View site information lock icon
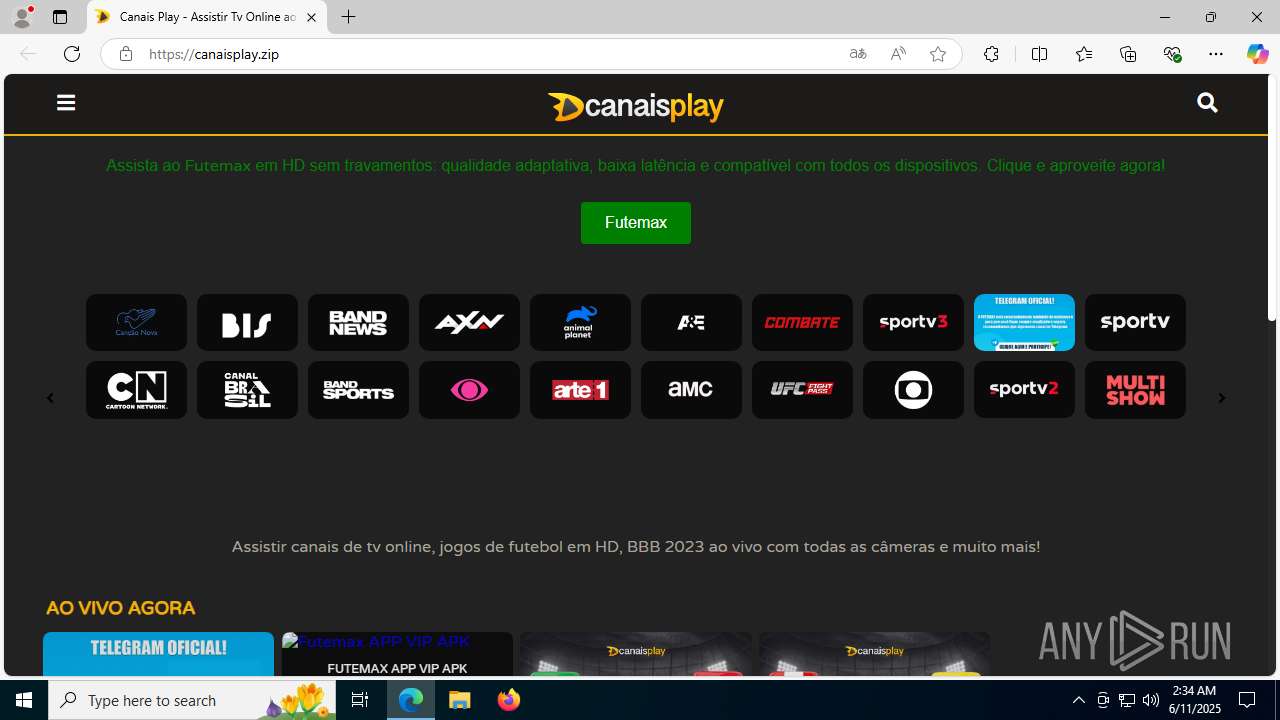1280x720 pixels. click(125, 54)
